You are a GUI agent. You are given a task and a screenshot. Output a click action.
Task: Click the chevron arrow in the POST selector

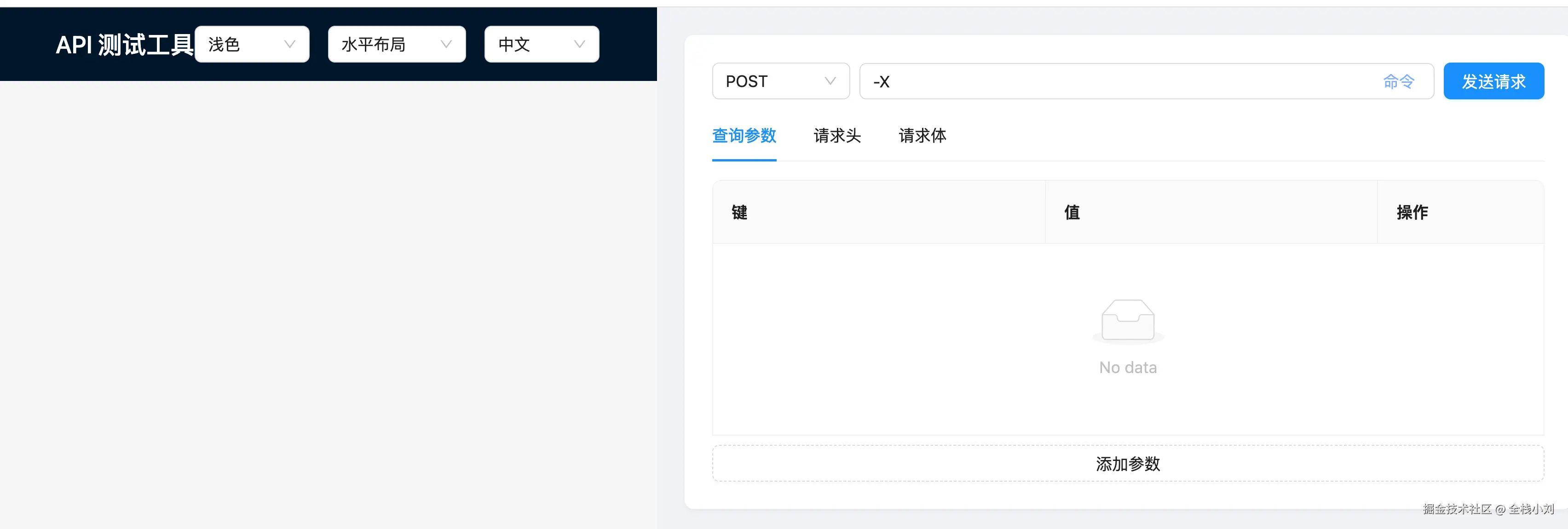[x=830, y=81]
